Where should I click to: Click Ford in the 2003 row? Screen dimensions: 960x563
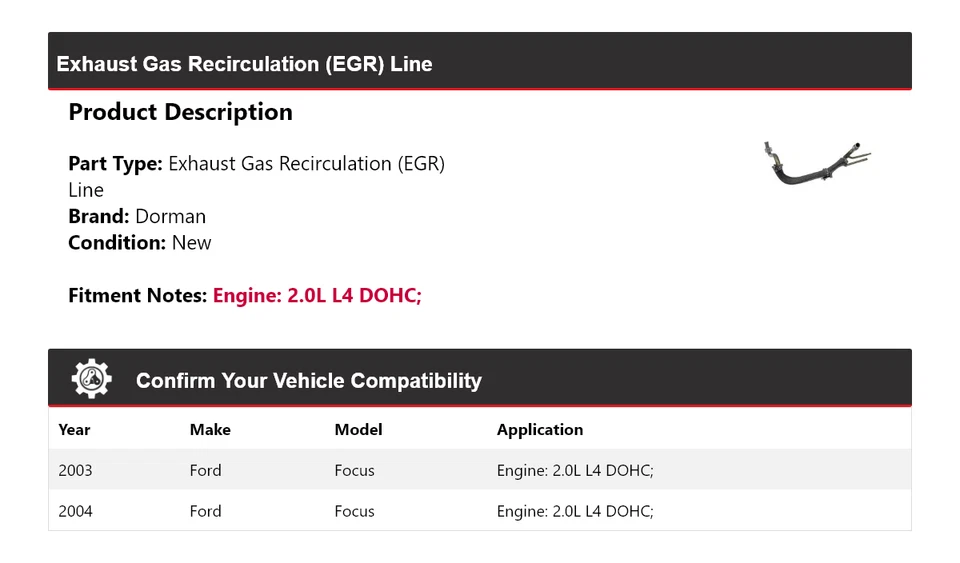click(x=205, y=470)
